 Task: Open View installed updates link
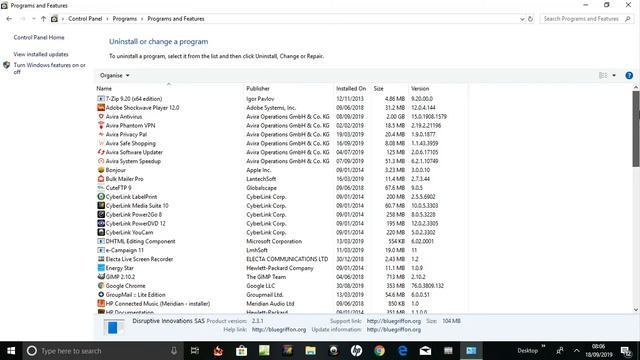tap(41, 54)
